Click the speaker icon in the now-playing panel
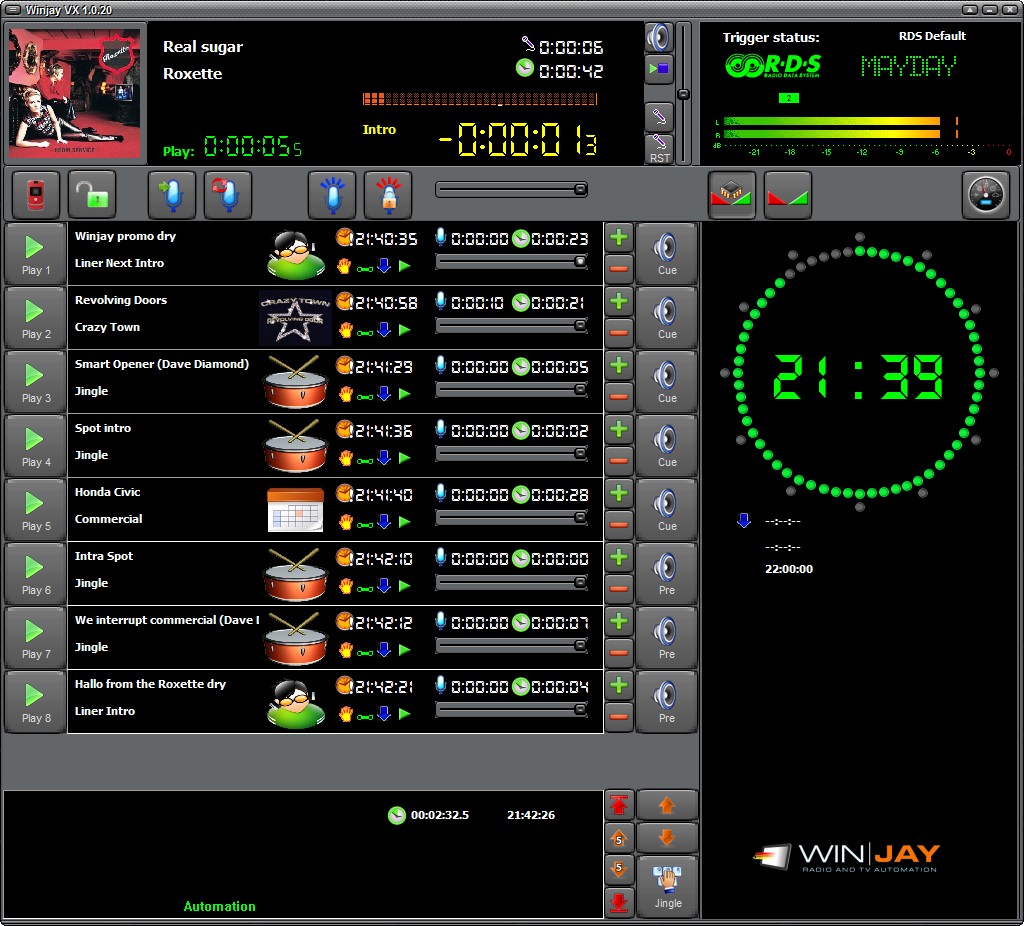The height and width of the screenshot is (926, 1024). point(658,37)
